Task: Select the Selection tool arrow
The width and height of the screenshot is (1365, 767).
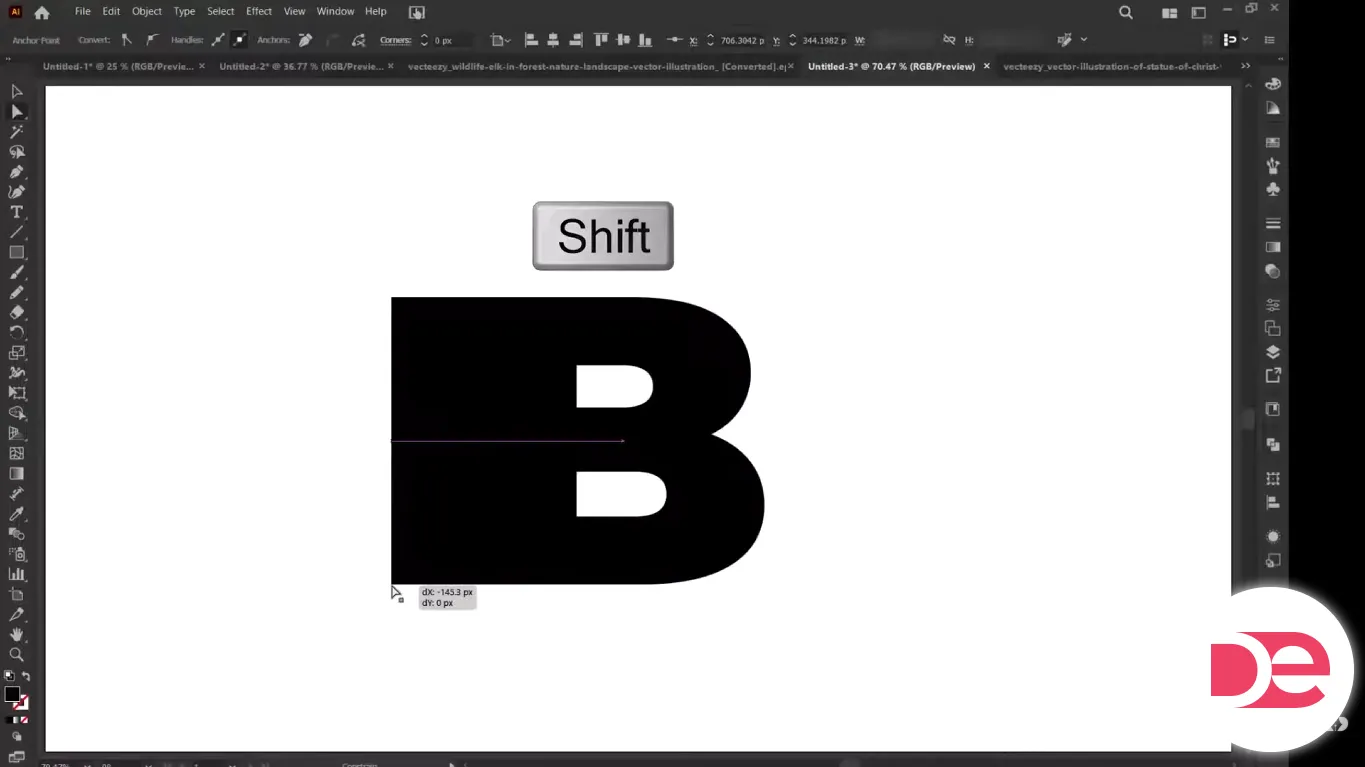Action: 17,91
